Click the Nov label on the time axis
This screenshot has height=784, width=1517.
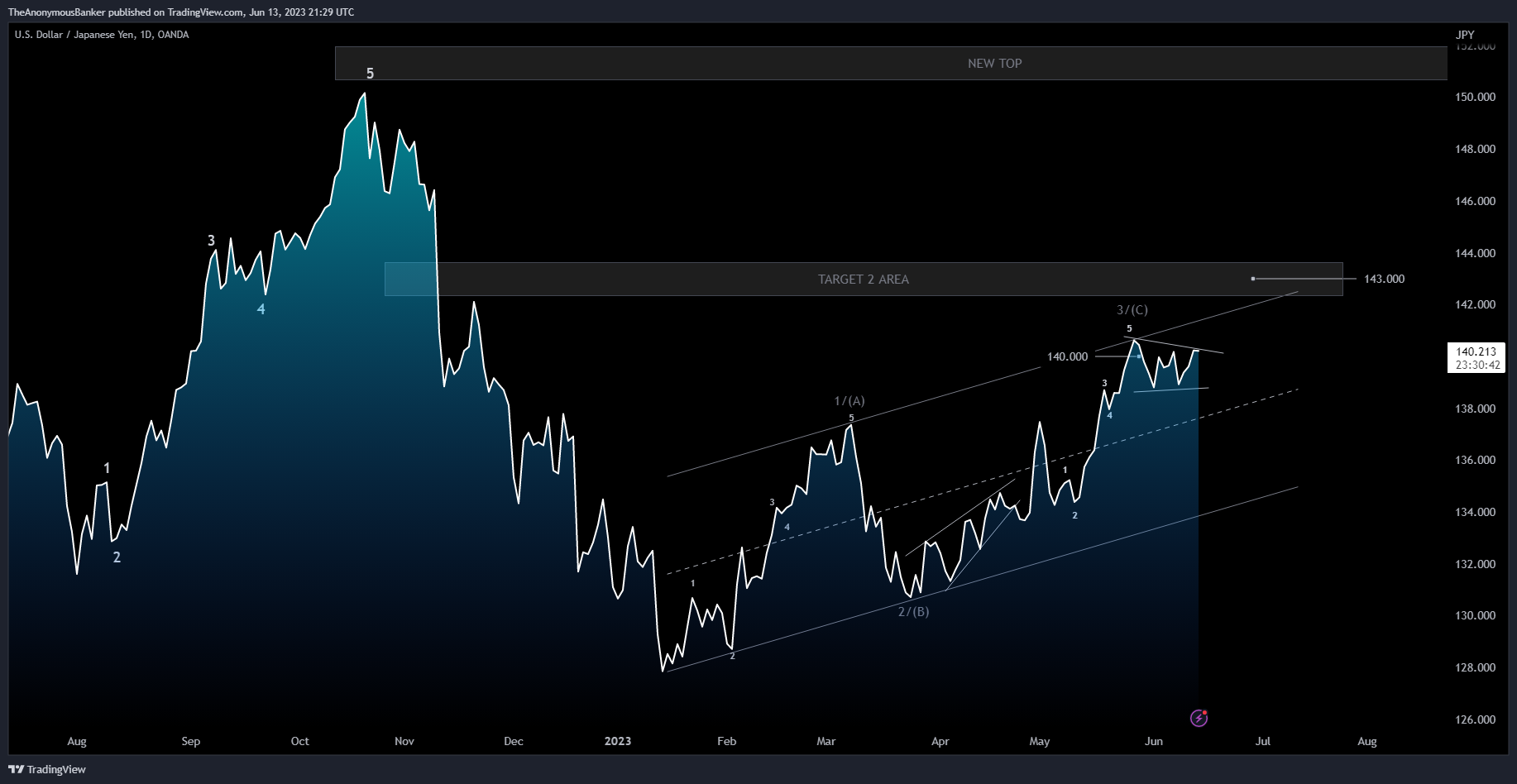click(x=404, y=741)
